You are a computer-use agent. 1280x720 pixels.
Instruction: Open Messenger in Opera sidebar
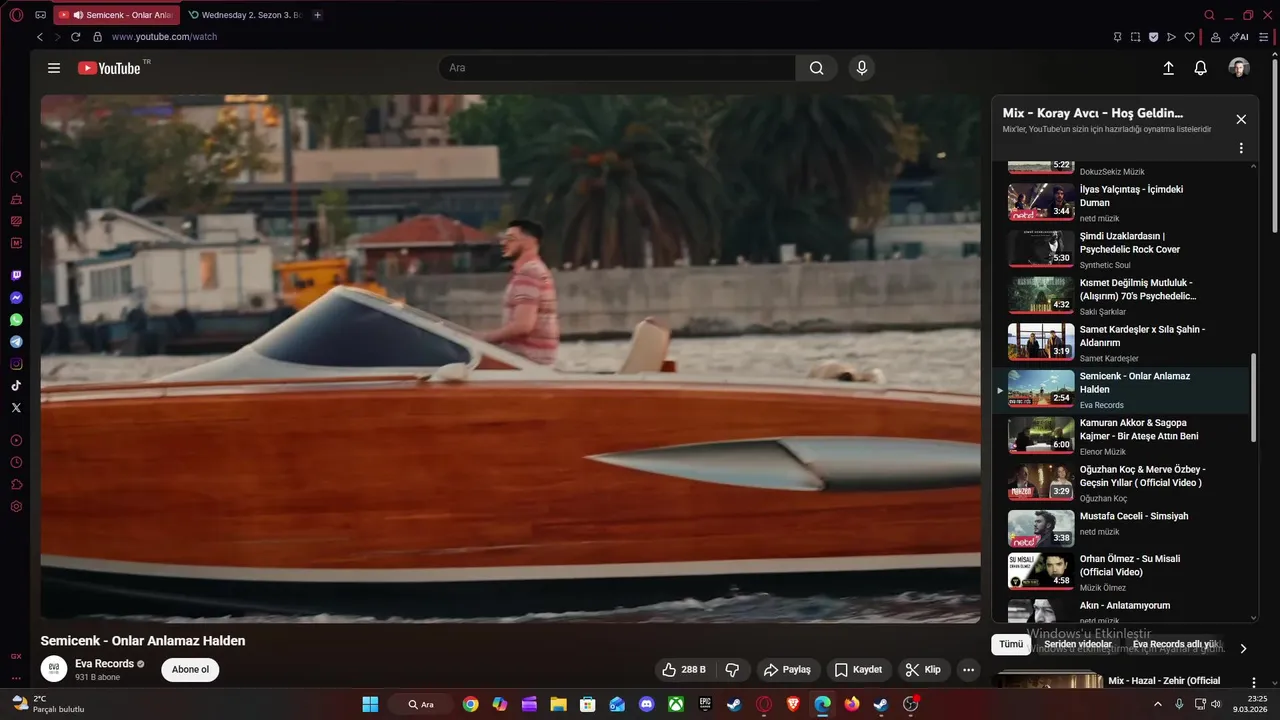[16, 298]
